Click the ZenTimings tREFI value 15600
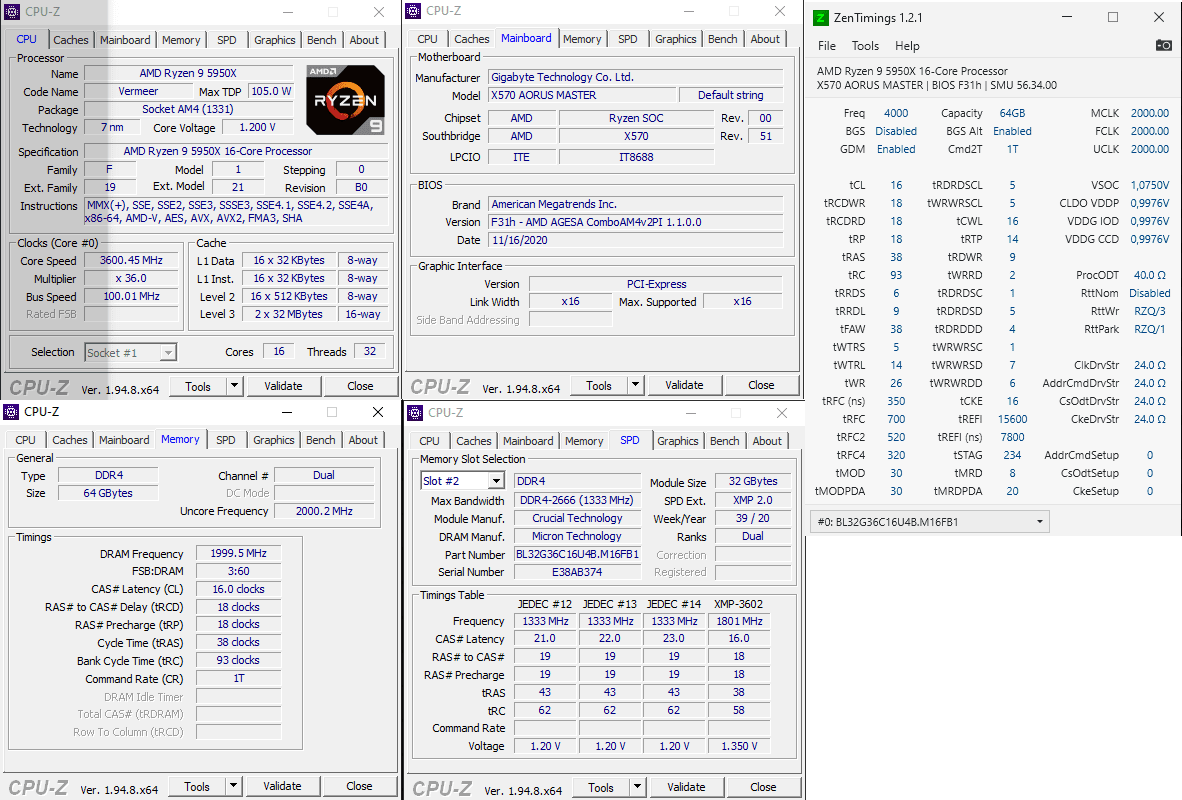Screen dimensions: 1182x800 click(1012, 419)
